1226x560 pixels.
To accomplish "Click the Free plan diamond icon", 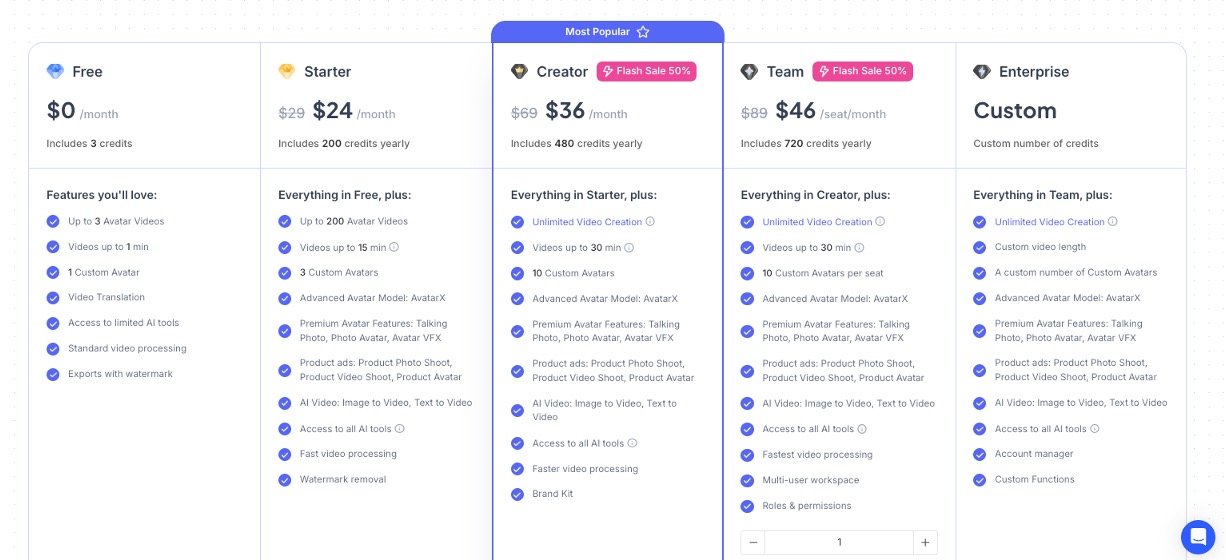I will (x=55, y=72).
